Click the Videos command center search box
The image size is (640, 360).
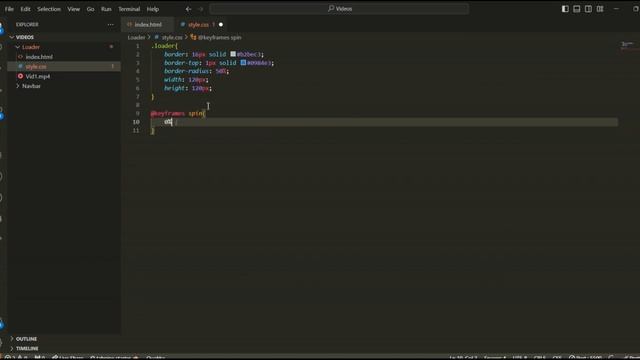[x=339, y=9]
